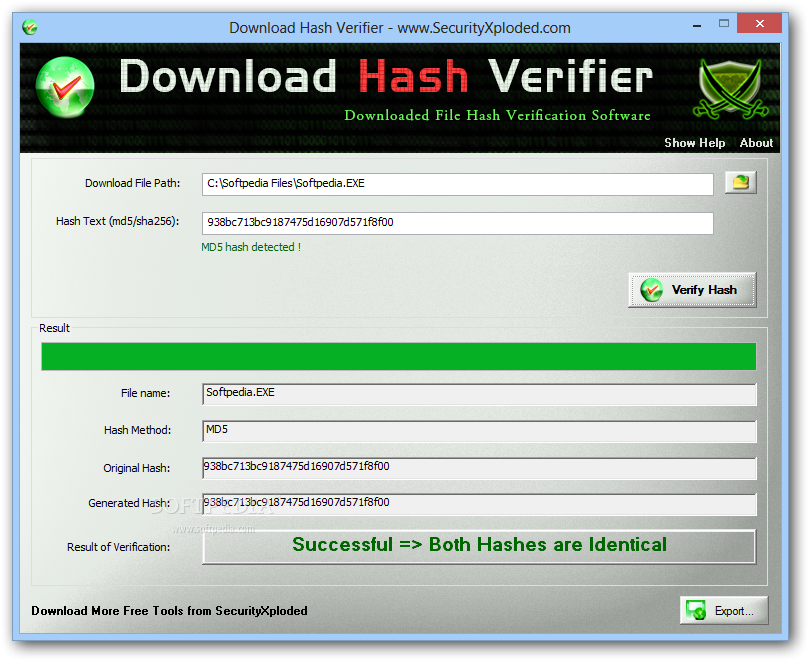Screen dimensions: 809x661
Task: Open the About link
Action: click(756, 143)
